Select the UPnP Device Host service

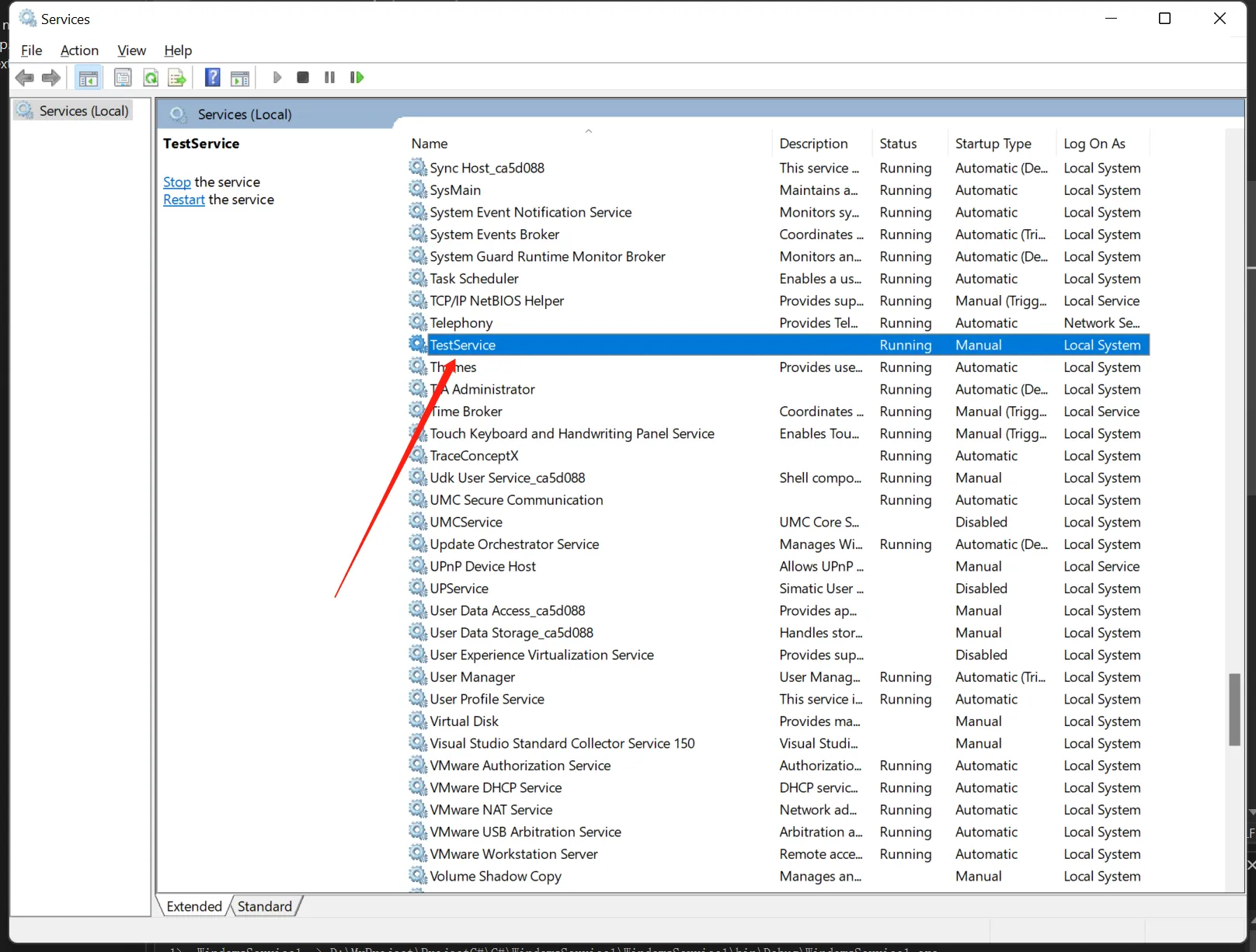778,566
